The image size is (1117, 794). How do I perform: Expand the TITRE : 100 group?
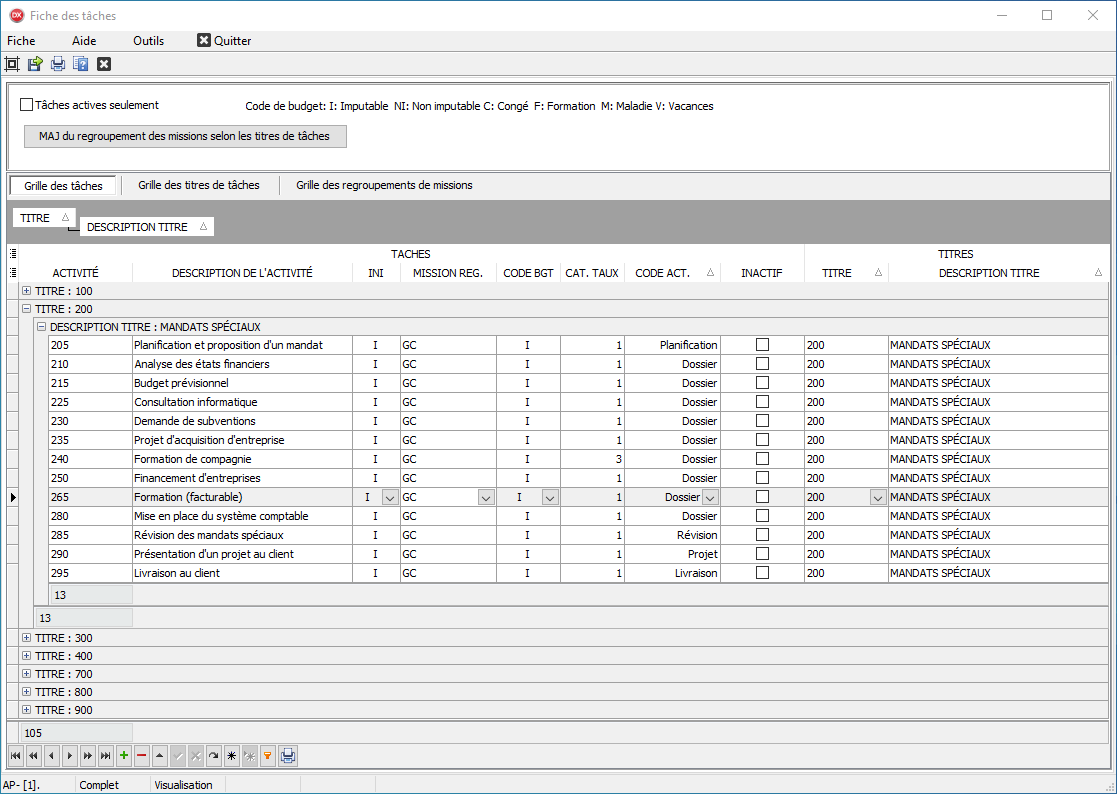(26, 291)
